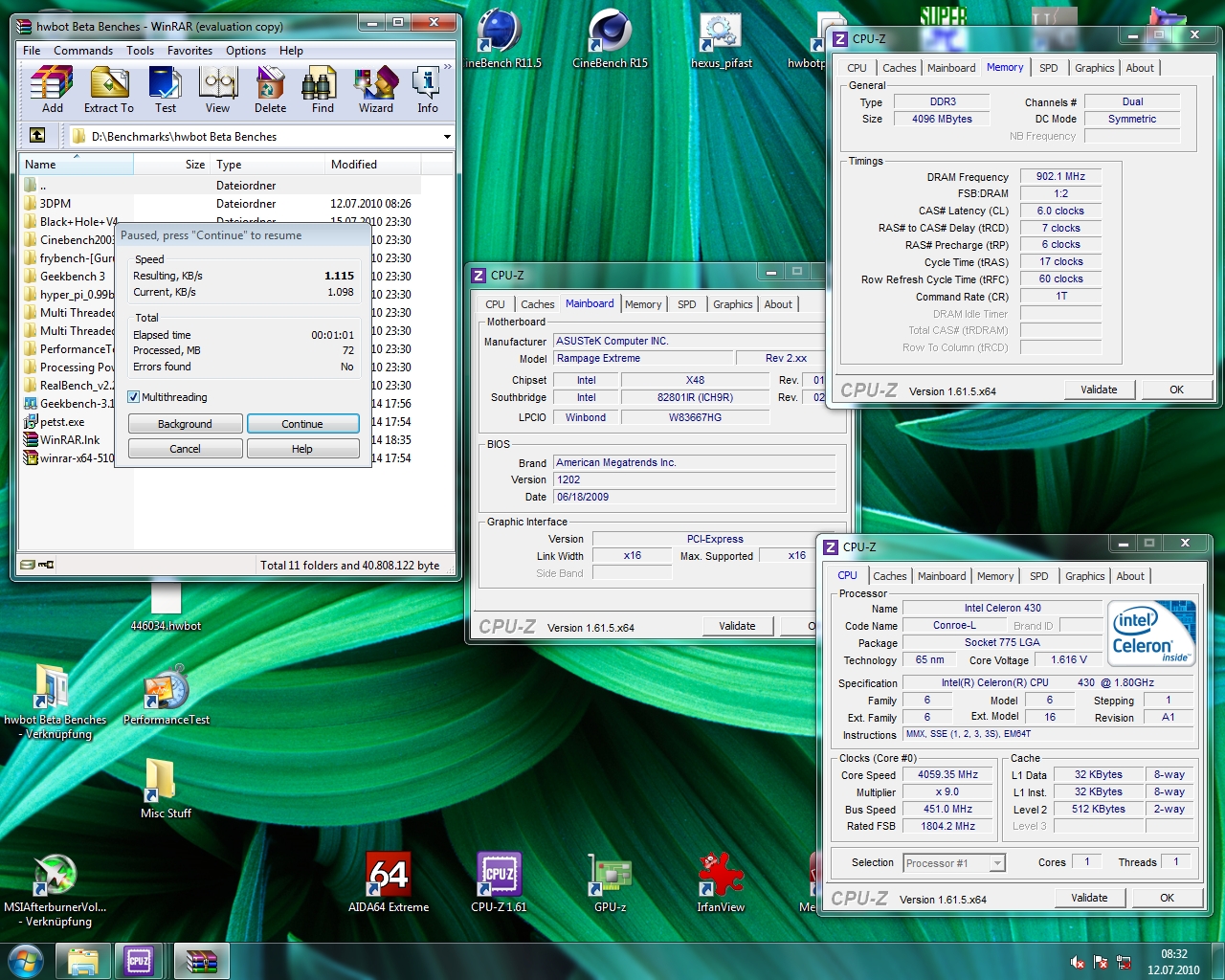Launch CPU-Z 1.61 desktop icon
Screen dimensions: 1225x980
point(499,880)
